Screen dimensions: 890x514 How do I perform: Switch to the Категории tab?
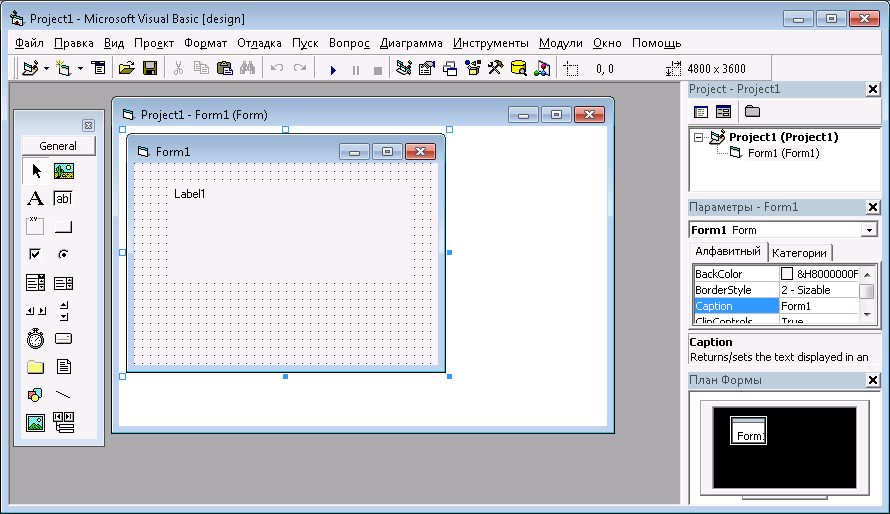[x=799, y=253]
